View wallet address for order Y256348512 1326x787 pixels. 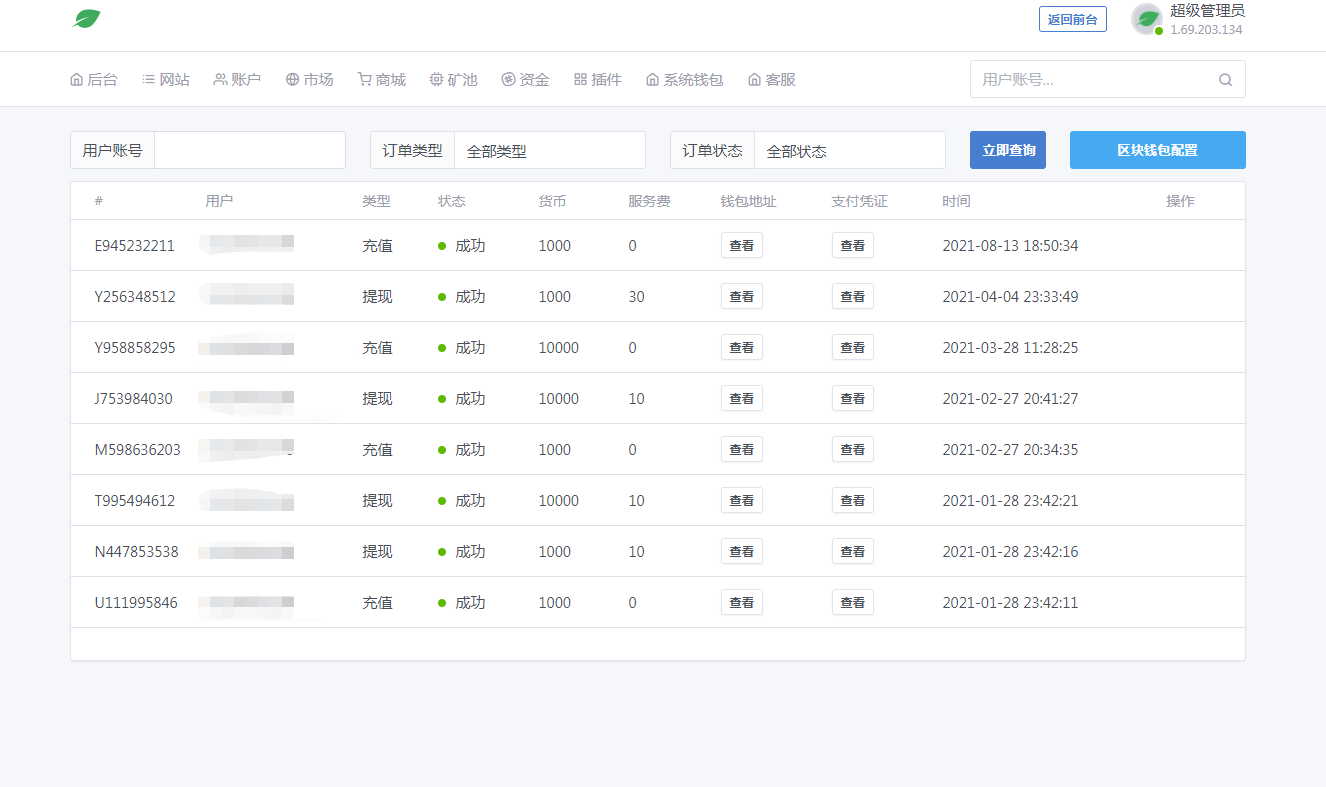(742, 296)
